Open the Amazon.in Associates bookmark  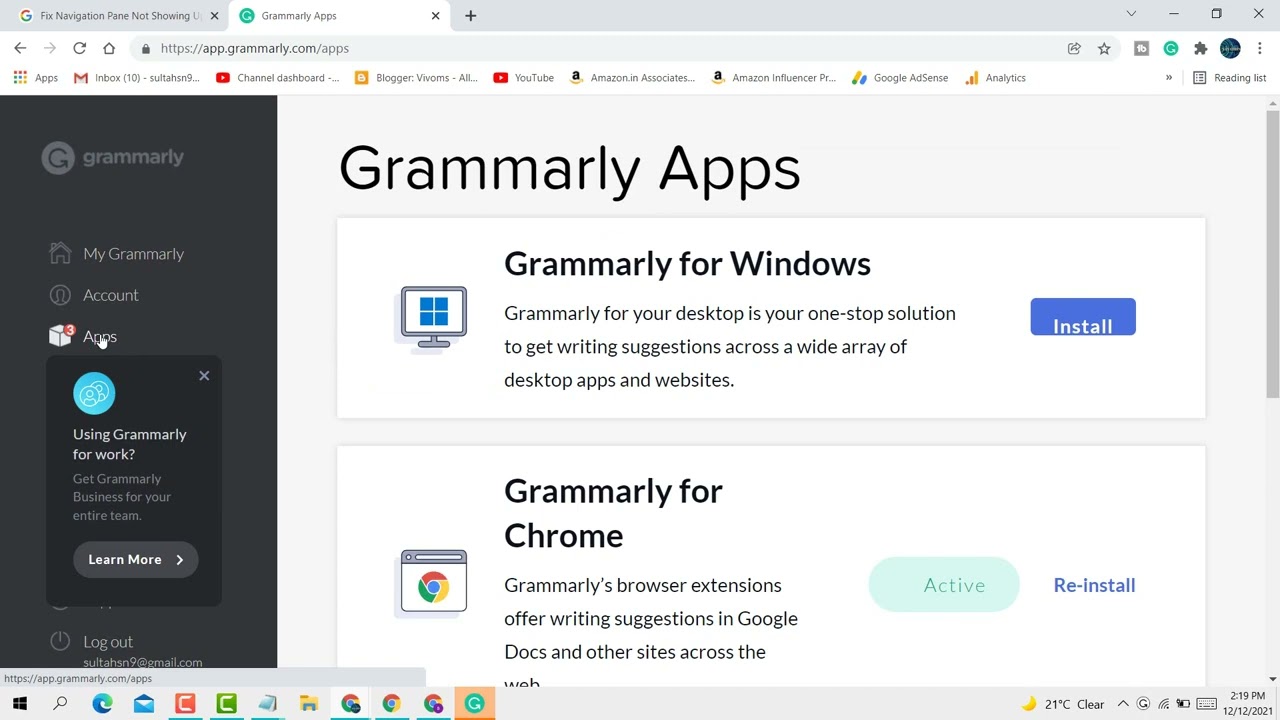632,78
